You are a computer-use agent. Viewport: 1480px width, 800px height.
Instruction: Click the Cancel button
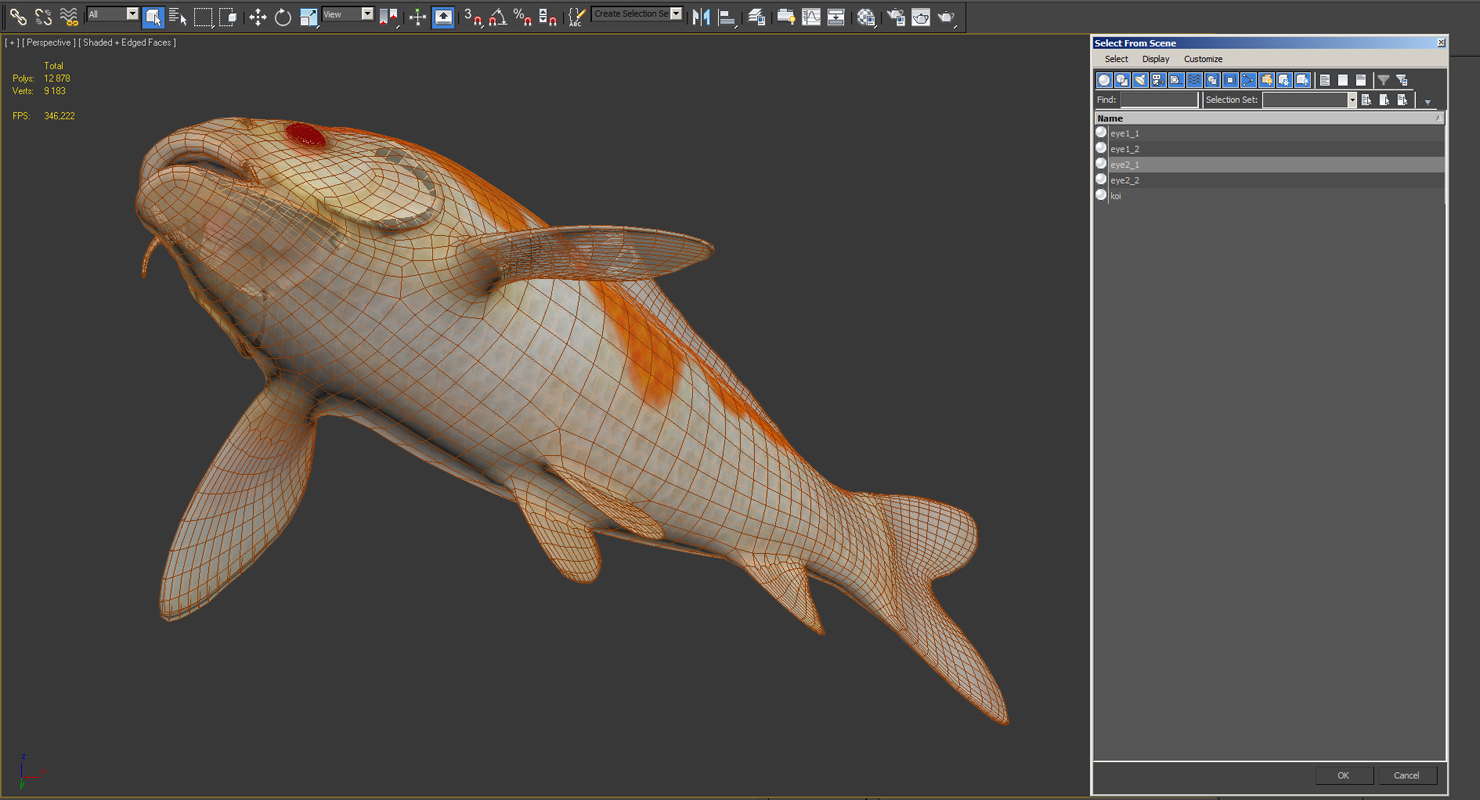(1406, 775)
